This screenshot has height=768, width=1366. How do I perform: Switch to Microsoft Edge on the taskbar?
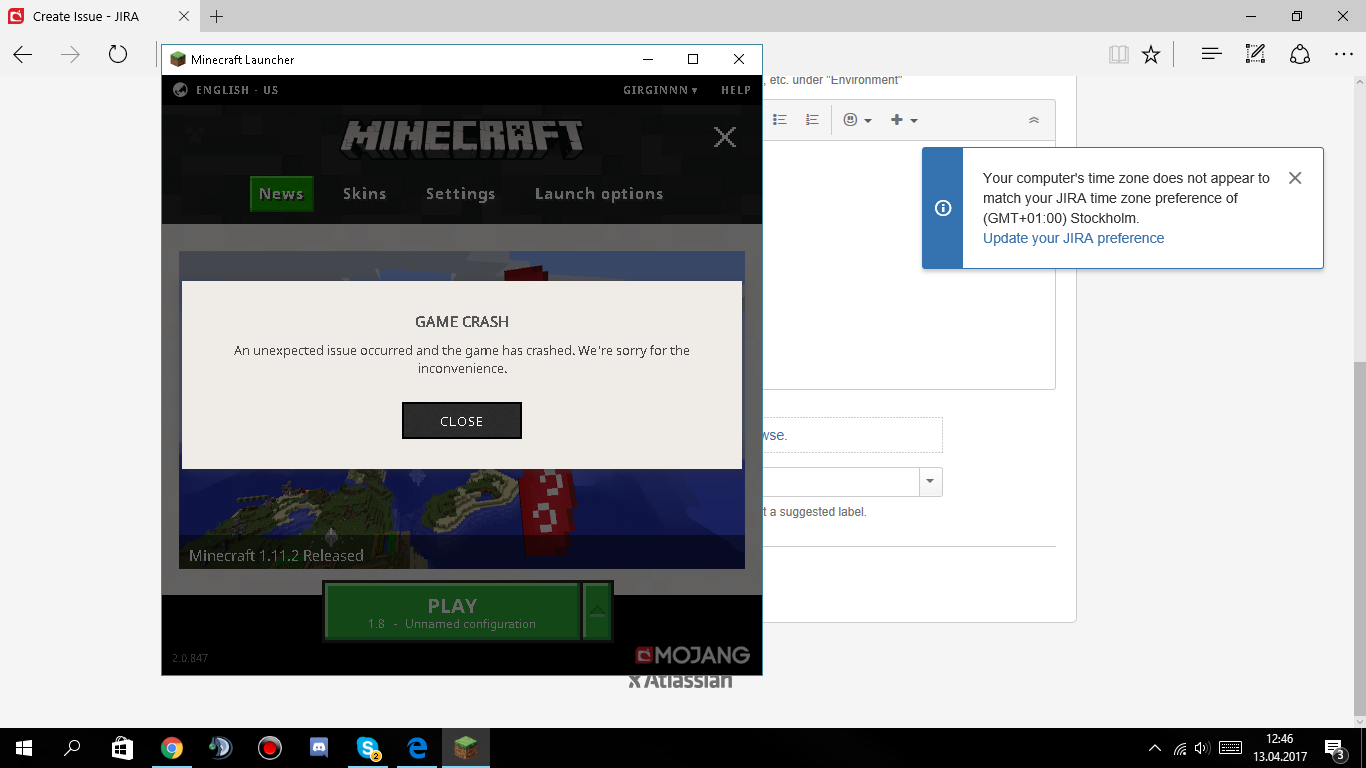pyautogui.click(x=417, y=748)
